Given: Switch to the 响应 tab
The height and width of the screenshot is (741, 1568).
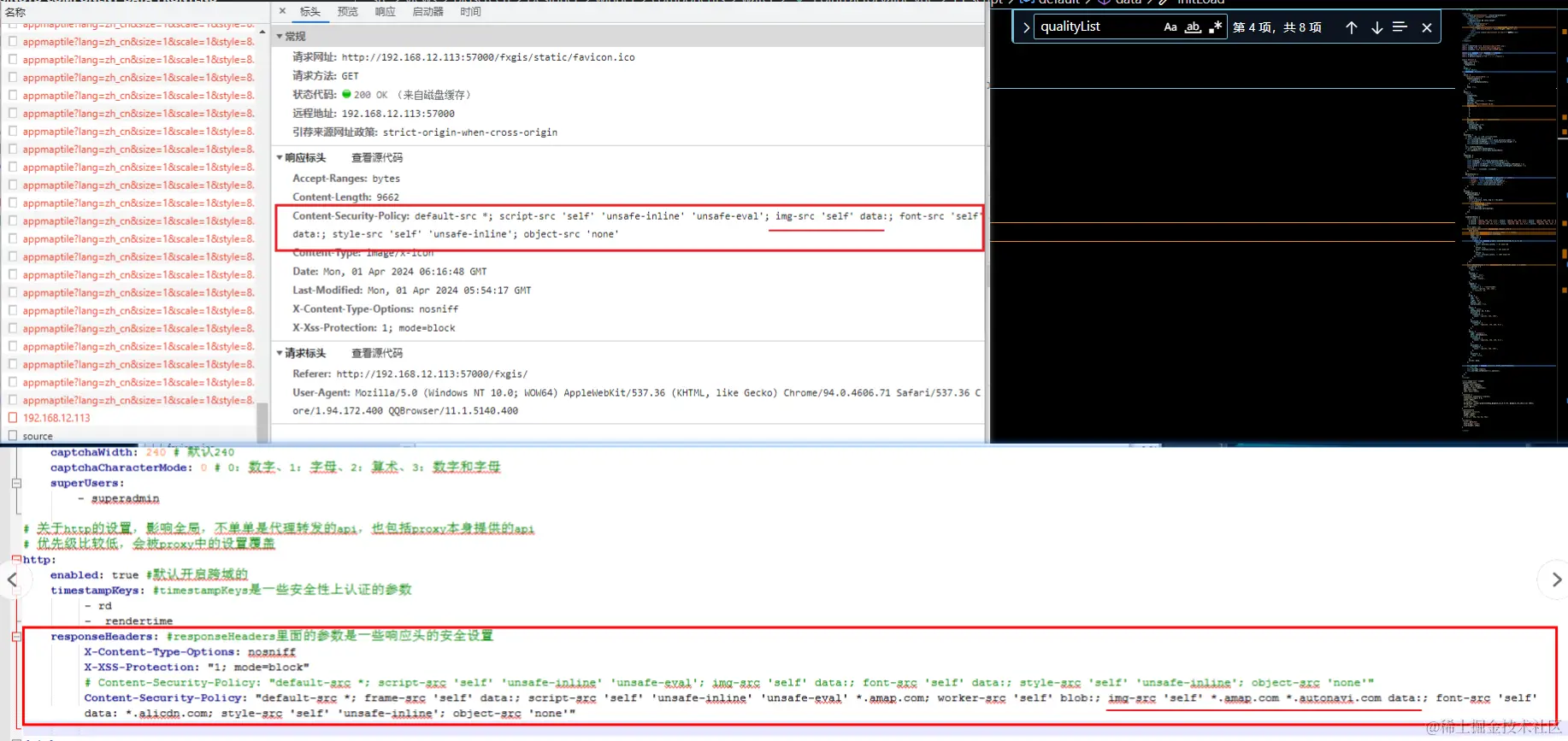Looking at the screenshot, I should point(386,12).
